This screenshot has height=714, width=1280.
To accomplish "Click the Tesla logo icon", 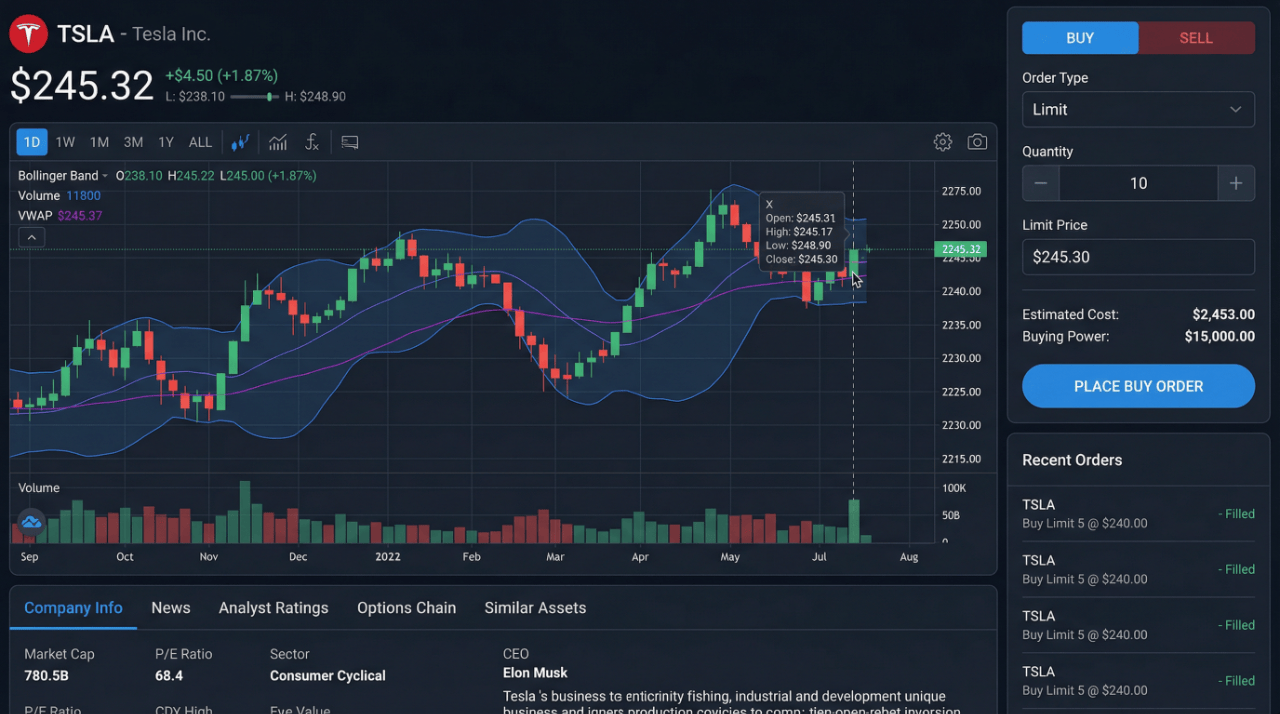I will [x=29, y=34].
